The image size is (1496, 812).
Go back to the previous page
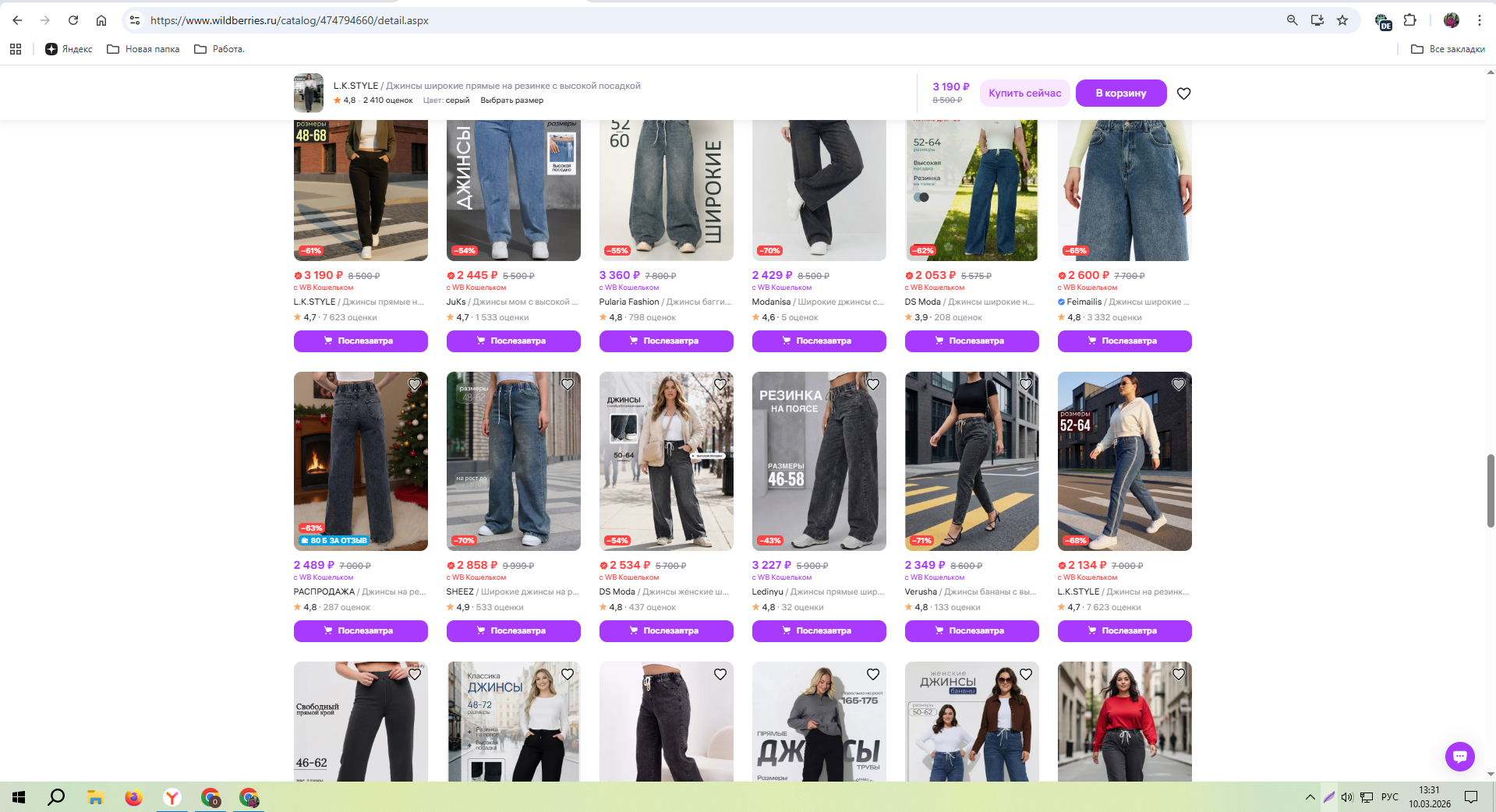pos(17,20)
